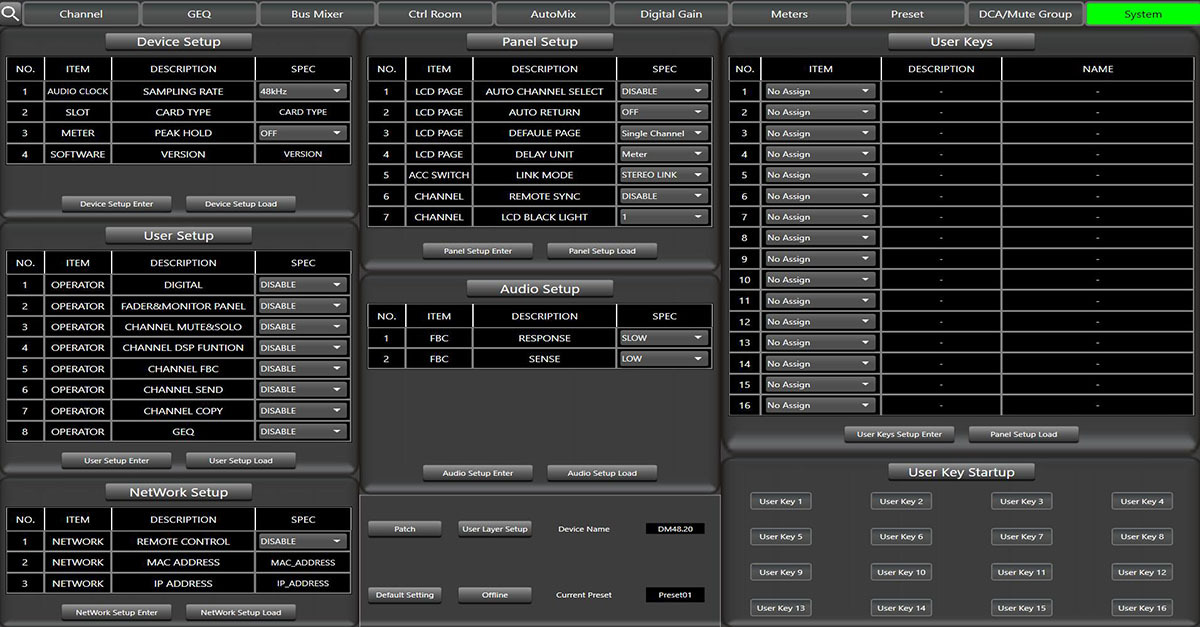Viewport: 1200px width, 627px height.
Task: Open the Bus Mixer tab
Action: pyautogui.click(x=317, y=14)
